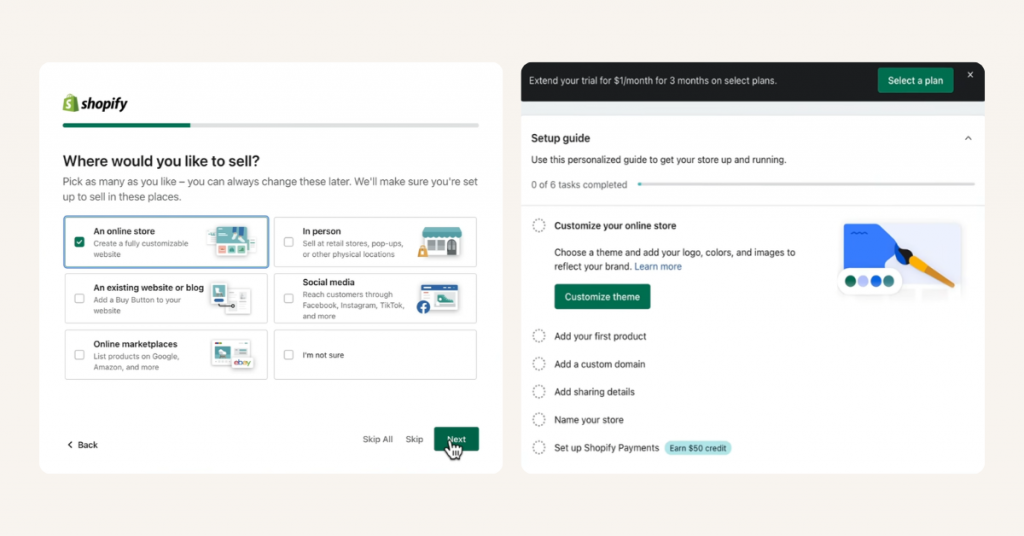
Task: Click the tasks completed progress bar
Action: 807,184
